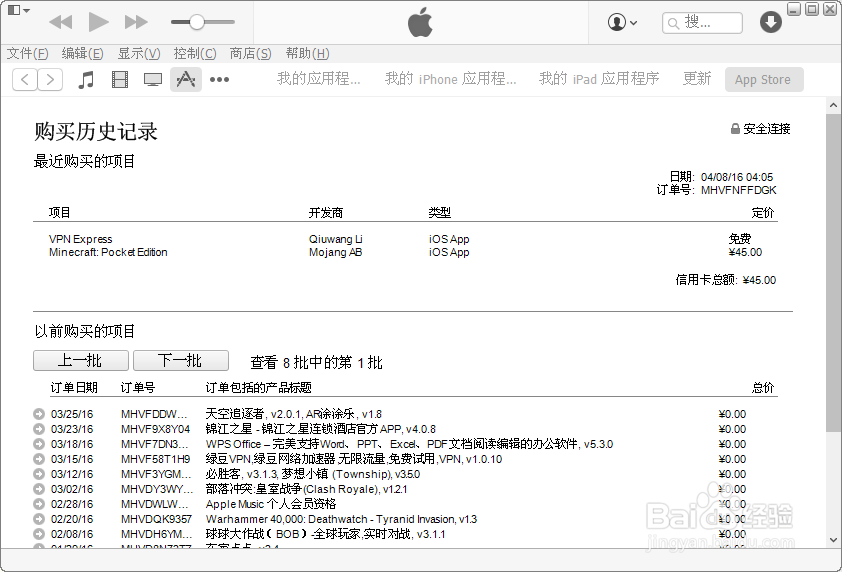Open order details arrow for 02/20/16
The image size is (842, 572).
[38, 519]
